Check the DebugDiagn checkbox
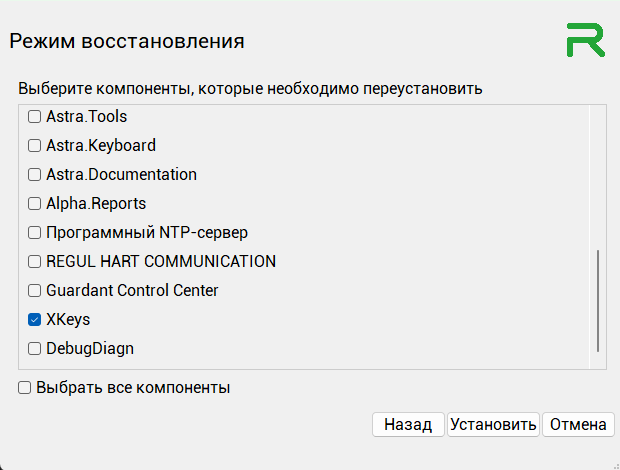The width and height of the screenshot is (620, 470). click(x=34, y=349)
